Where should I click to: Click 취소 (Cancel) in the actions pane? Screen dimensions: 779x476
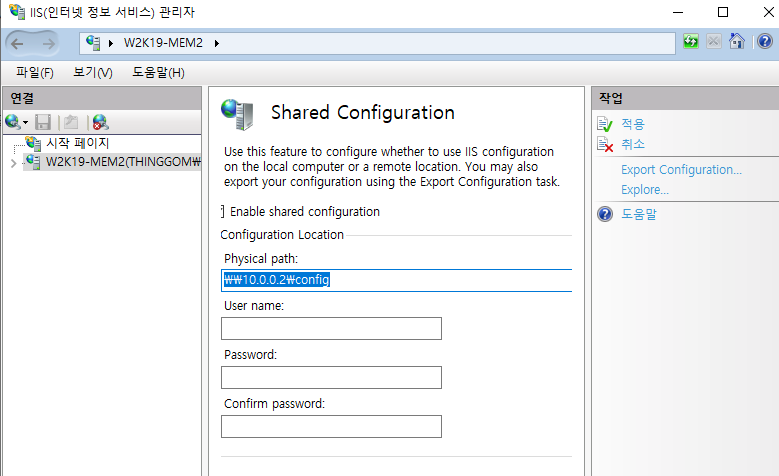pos(632,144)
